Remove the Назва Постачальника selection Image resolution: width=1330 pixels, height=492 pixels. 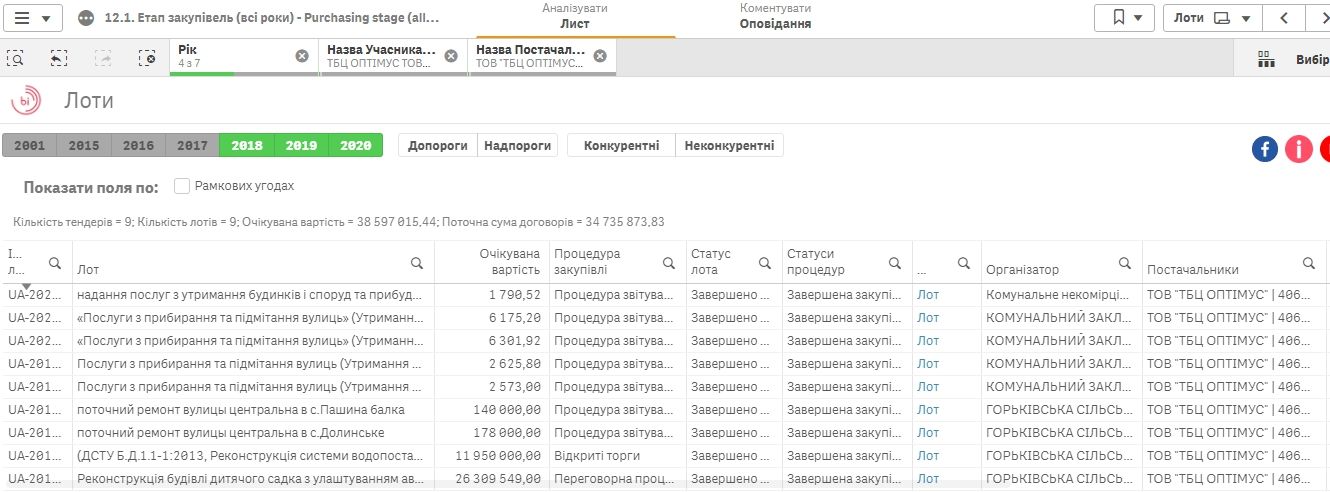coord(600,56)
